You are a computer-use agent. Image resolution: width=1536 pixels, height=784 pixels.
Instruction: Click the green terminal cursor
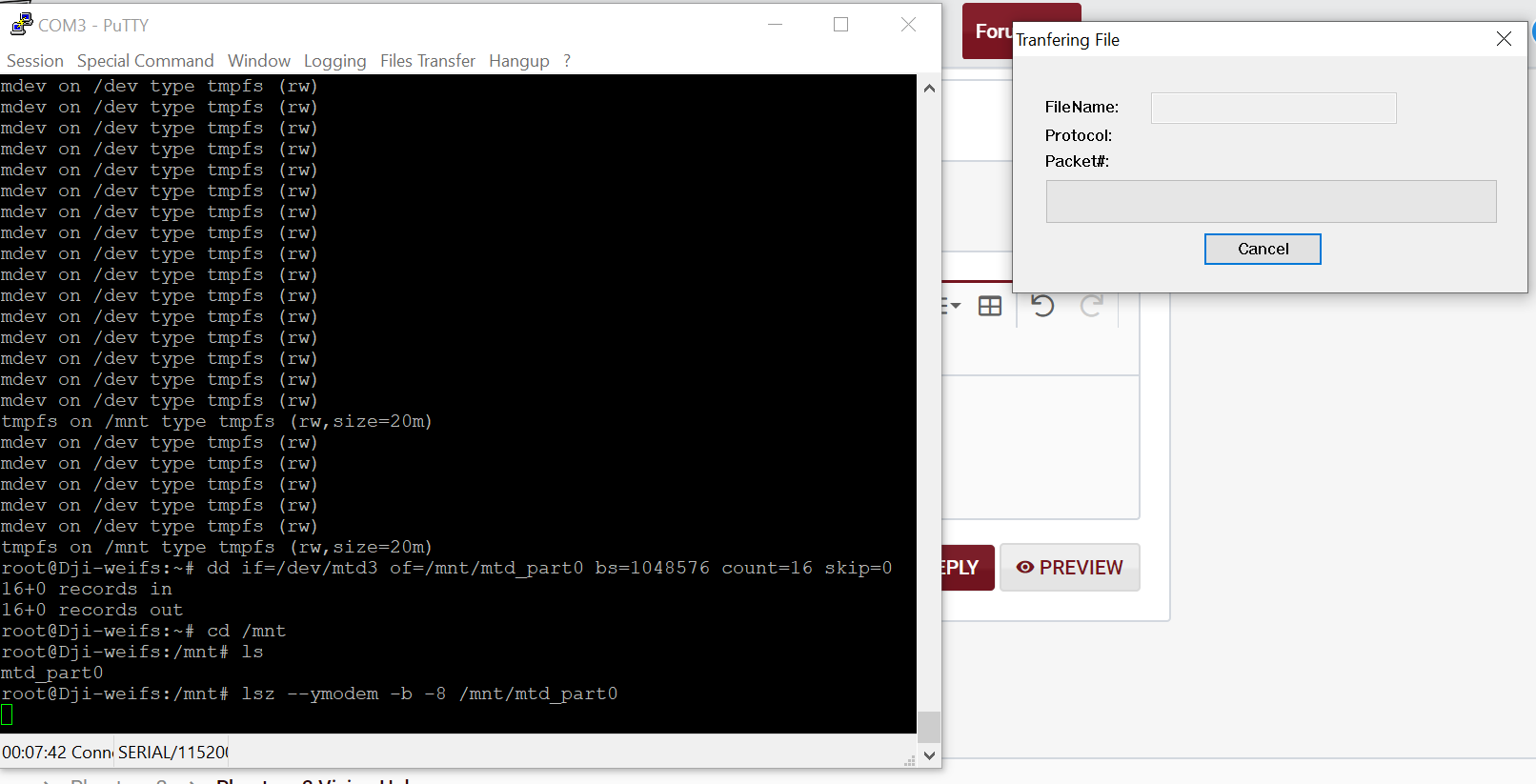(7, 714)
